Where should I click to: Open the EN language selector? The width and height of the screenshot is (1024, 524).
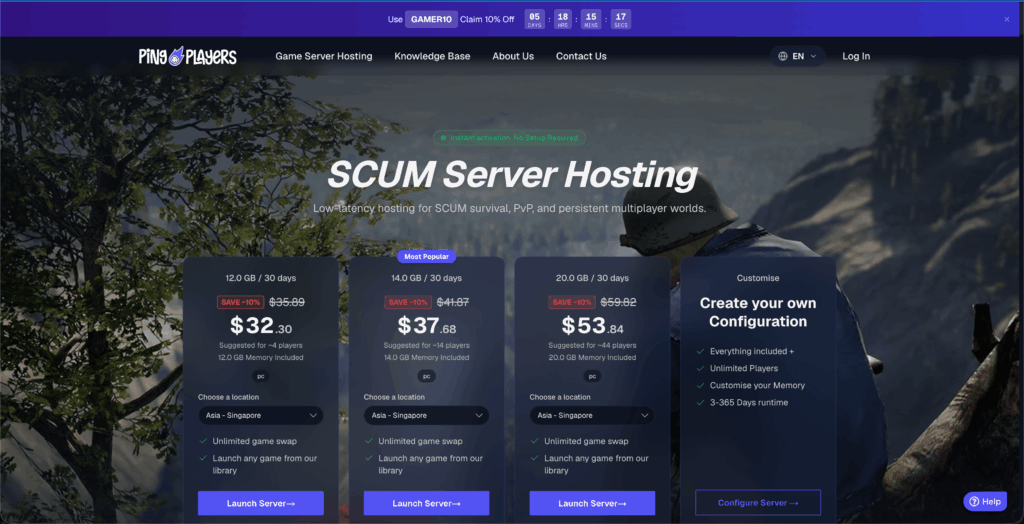[797, 56]
